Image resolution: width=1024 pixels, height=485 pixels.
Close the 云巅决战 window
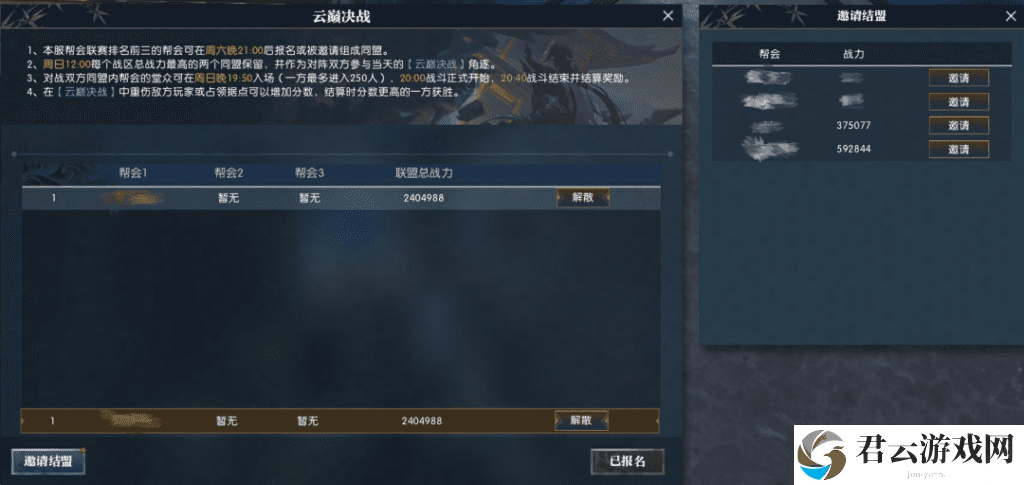[667, 16]
